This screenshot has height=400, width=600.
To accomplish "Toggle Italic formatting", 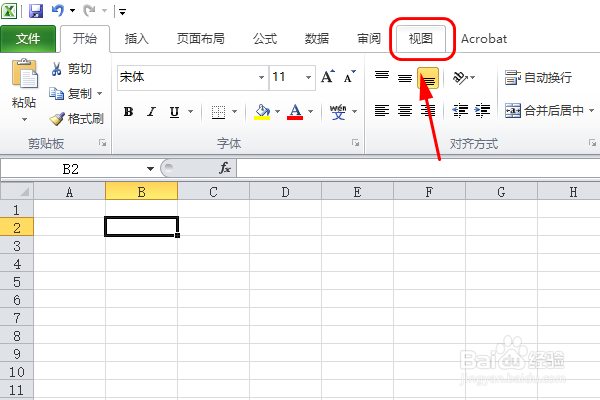I will point(152,112).
